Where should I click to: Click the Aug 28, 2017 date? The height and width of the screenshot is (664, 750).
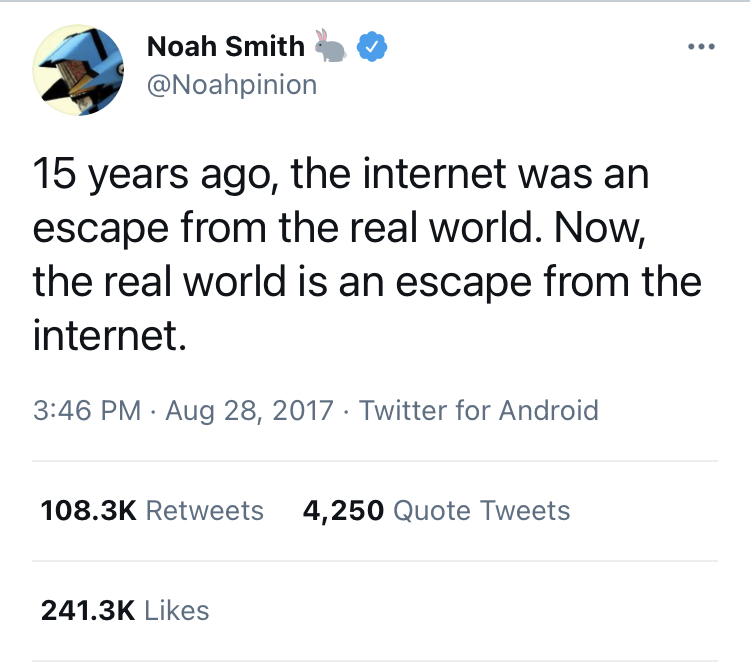pyautogui.click(x=248, y=410)
